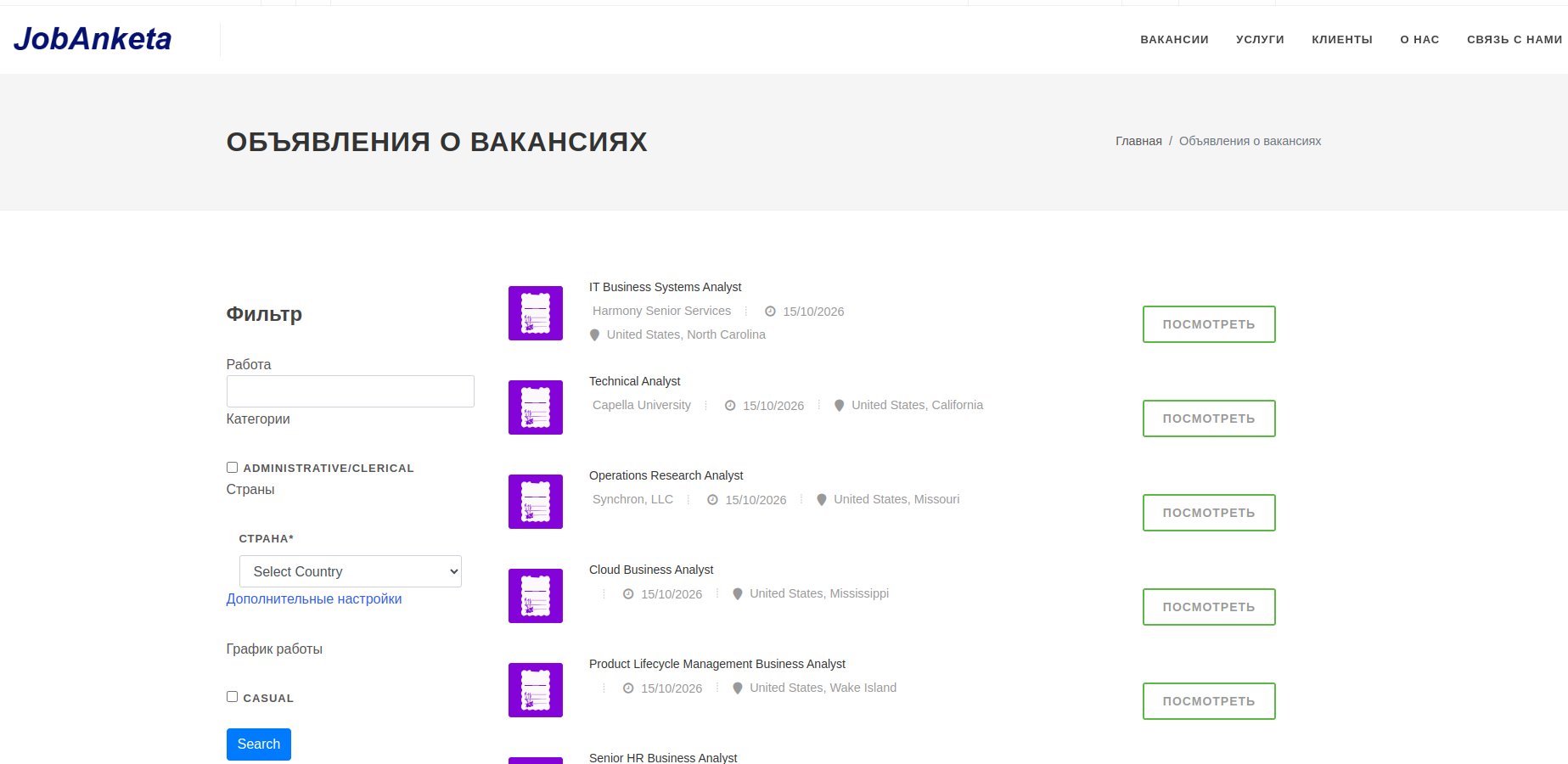1568x764 pixels.
Task: Open IT Business Systems Analyst job title
Action: pyautogui.click(x=665, y=287)
